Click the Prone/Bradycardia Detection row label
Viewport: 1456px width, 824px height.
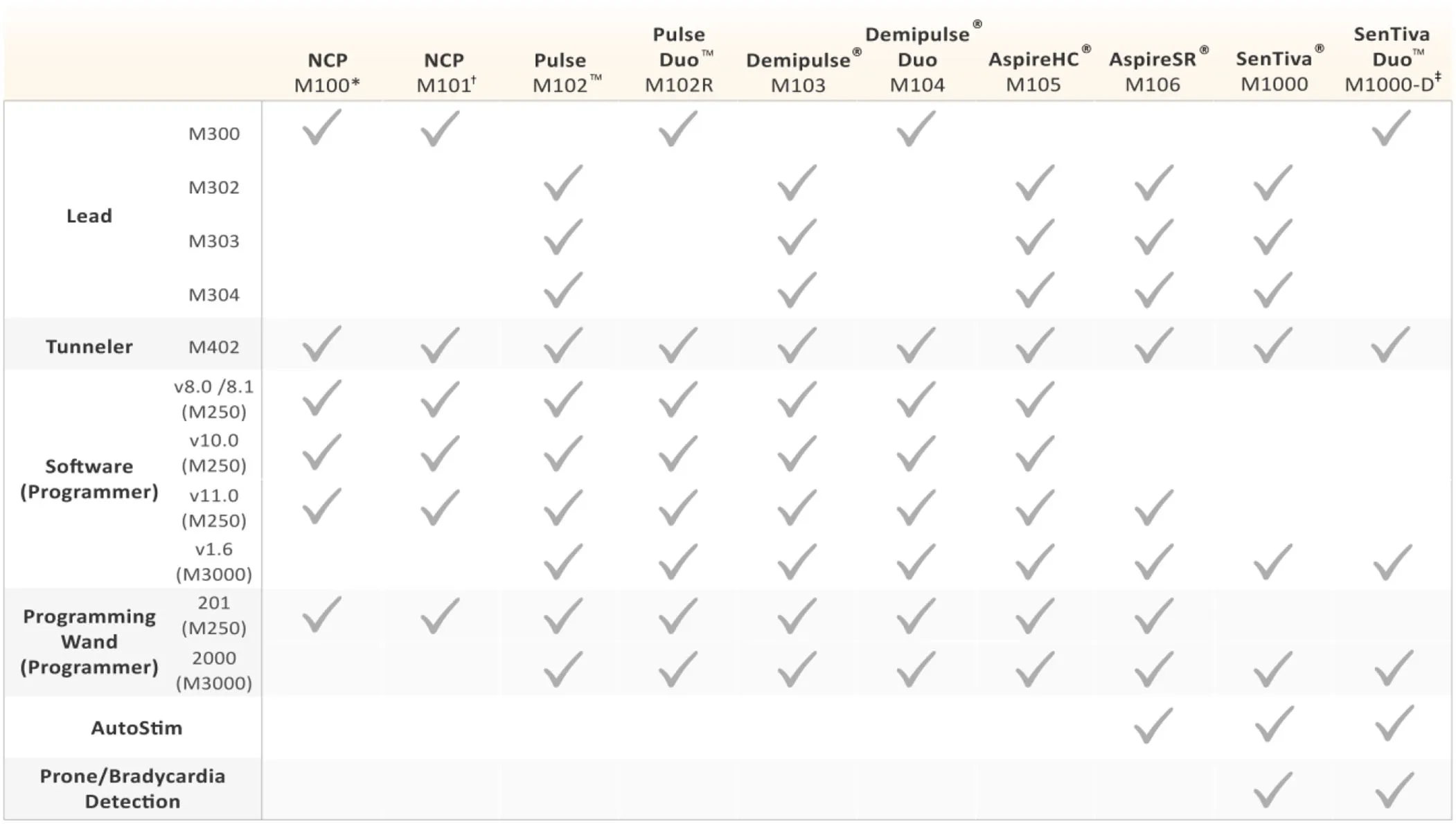click(x=132, y=789)
